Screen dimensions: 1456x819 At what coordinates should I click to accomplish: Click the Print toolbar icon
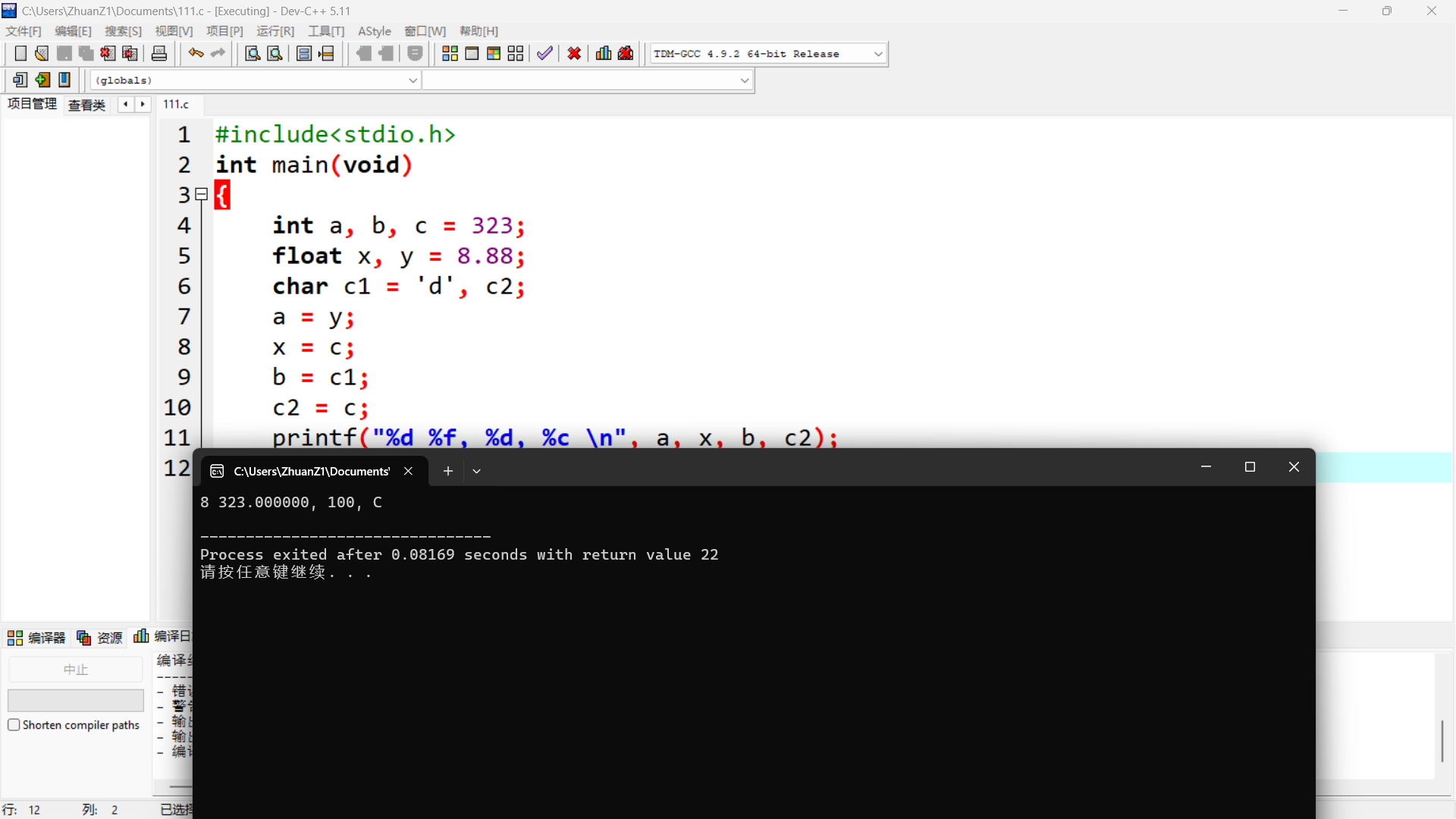coord(159,54)
